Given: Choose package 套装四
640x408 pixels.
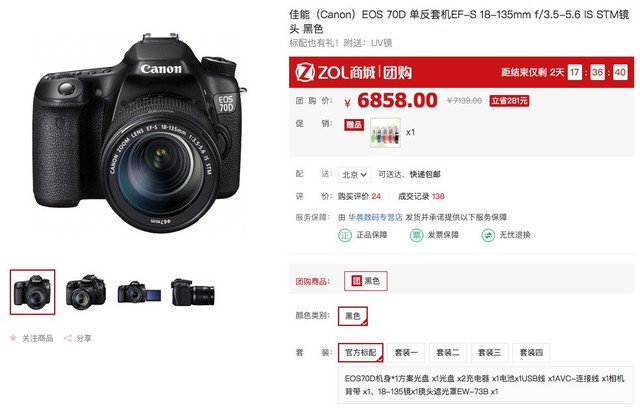Looking at the screenshot, I should coord(531,353).
